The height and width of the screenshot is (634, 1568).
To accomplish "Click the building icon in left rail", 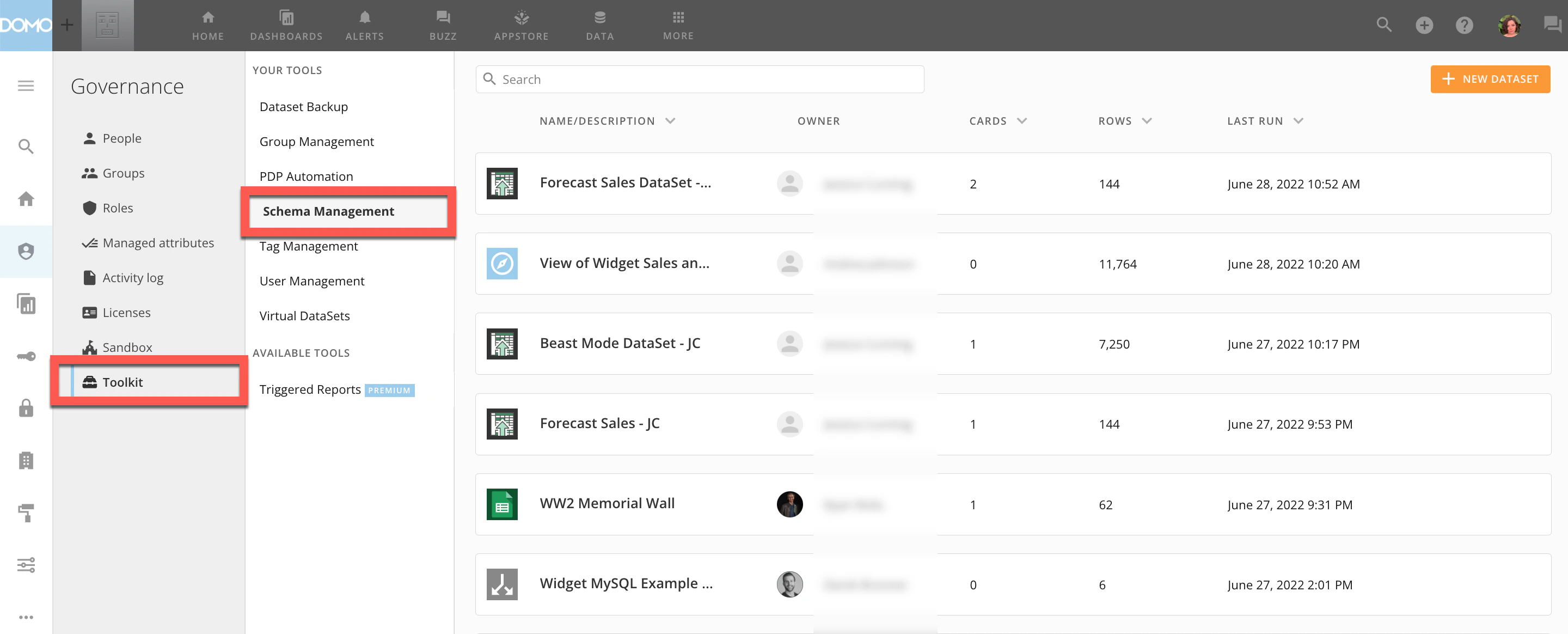I will pyautogui.click(x=26, y=460).
